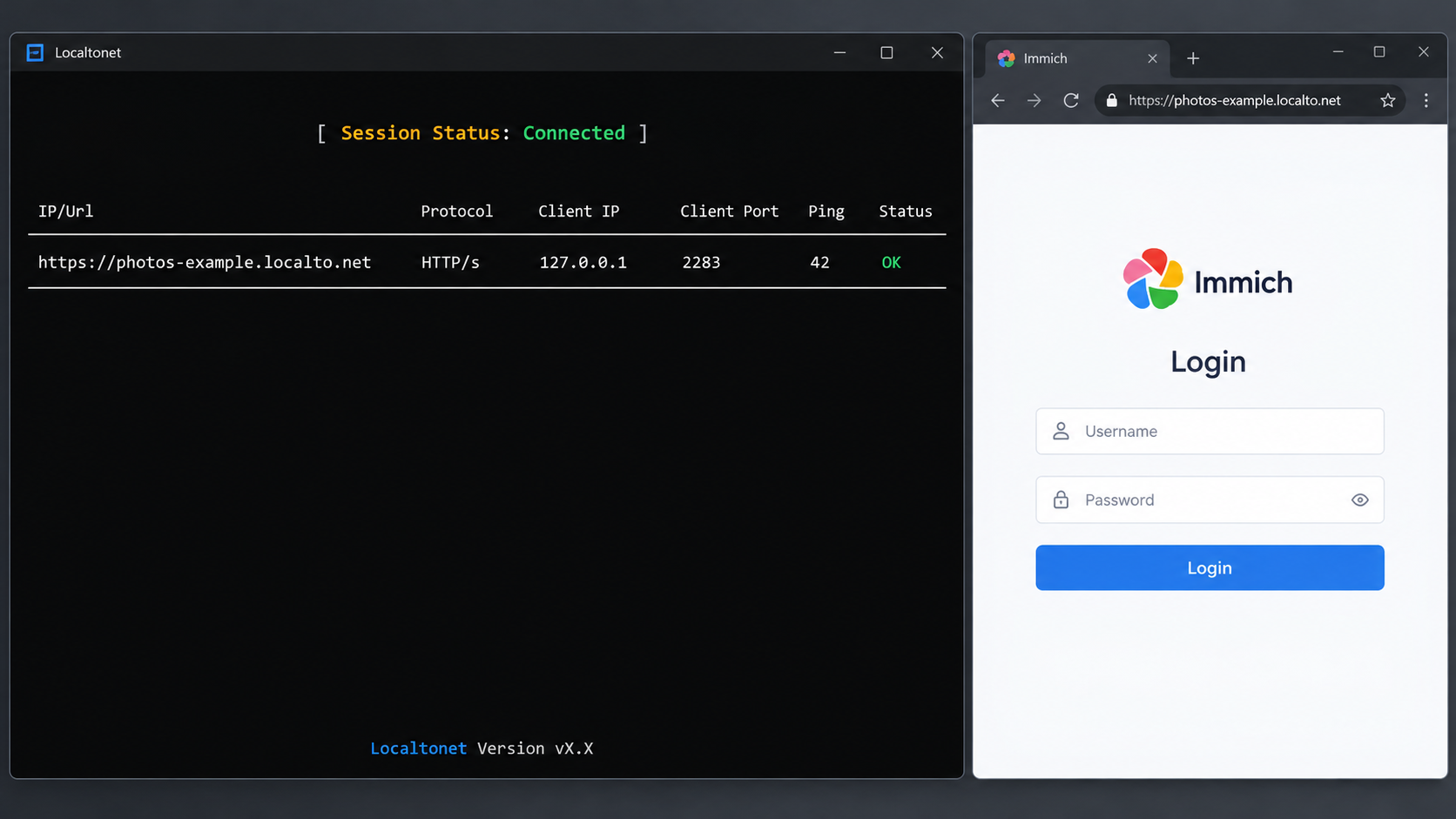The width and height of the screenshot is (1456, 819).
Task: Toggle password visibility eye icon
Action: tap(1359, 500)
